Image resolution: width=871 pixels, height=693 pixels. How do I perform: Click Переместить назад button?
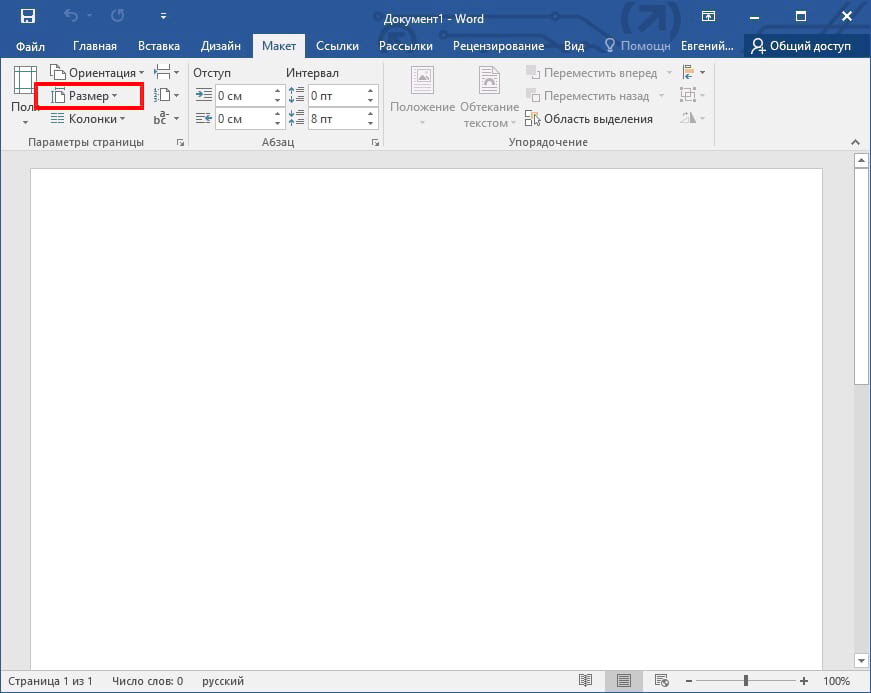[588, 96]
